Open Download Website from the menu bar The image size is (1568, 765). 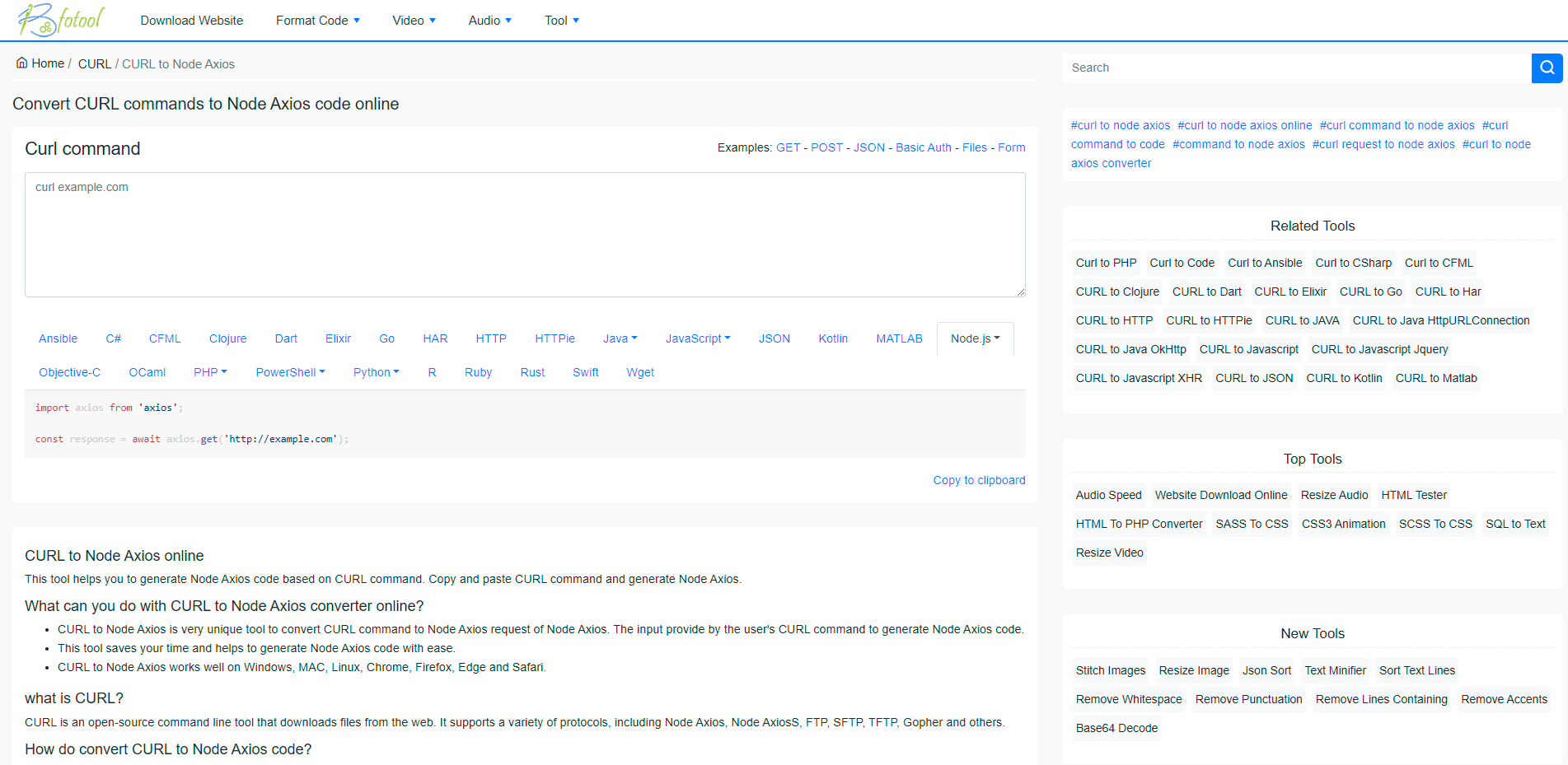point(191,20)
